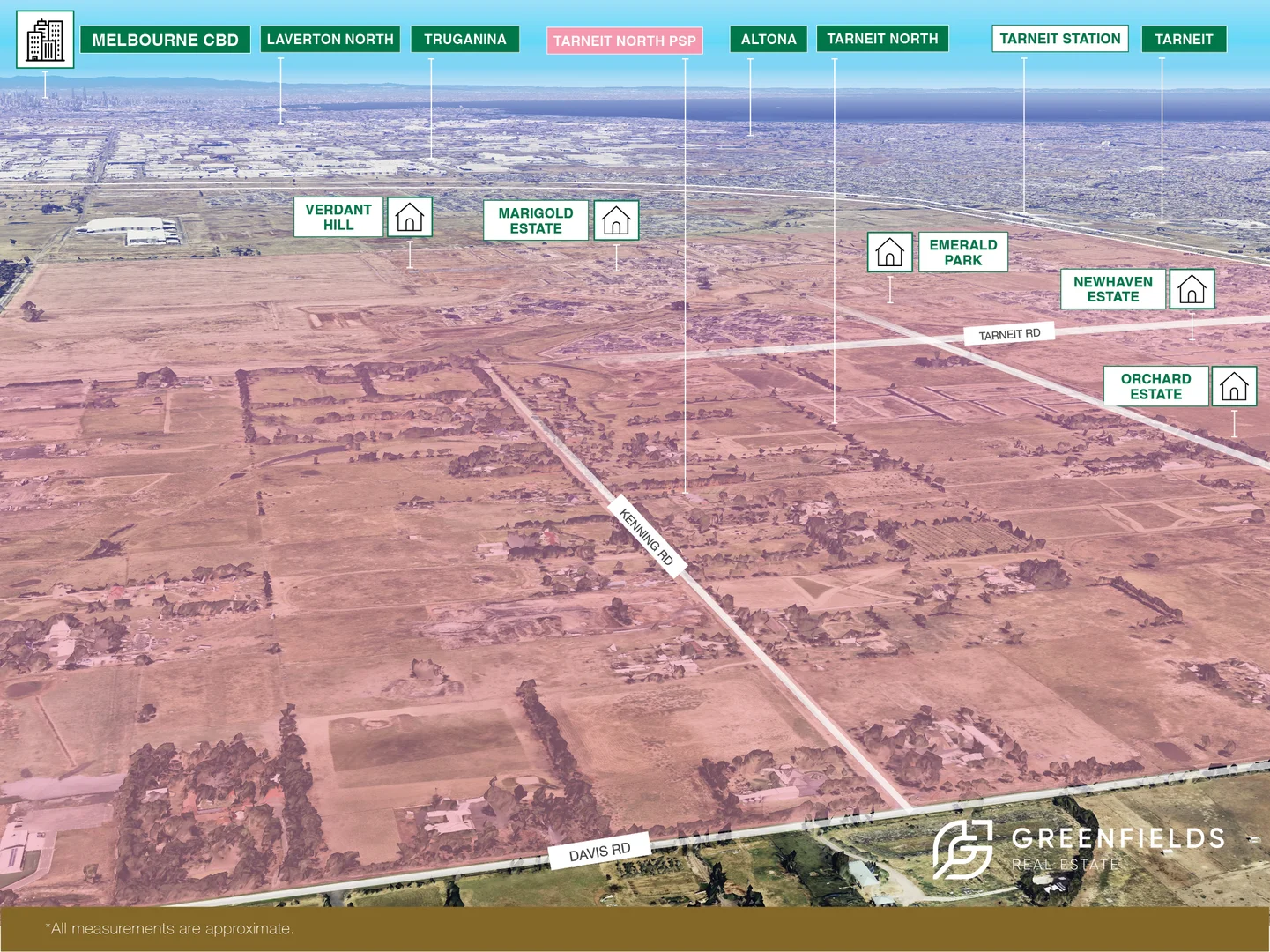Click the Tarneit North PSP pink label

[x=625, y=41]
